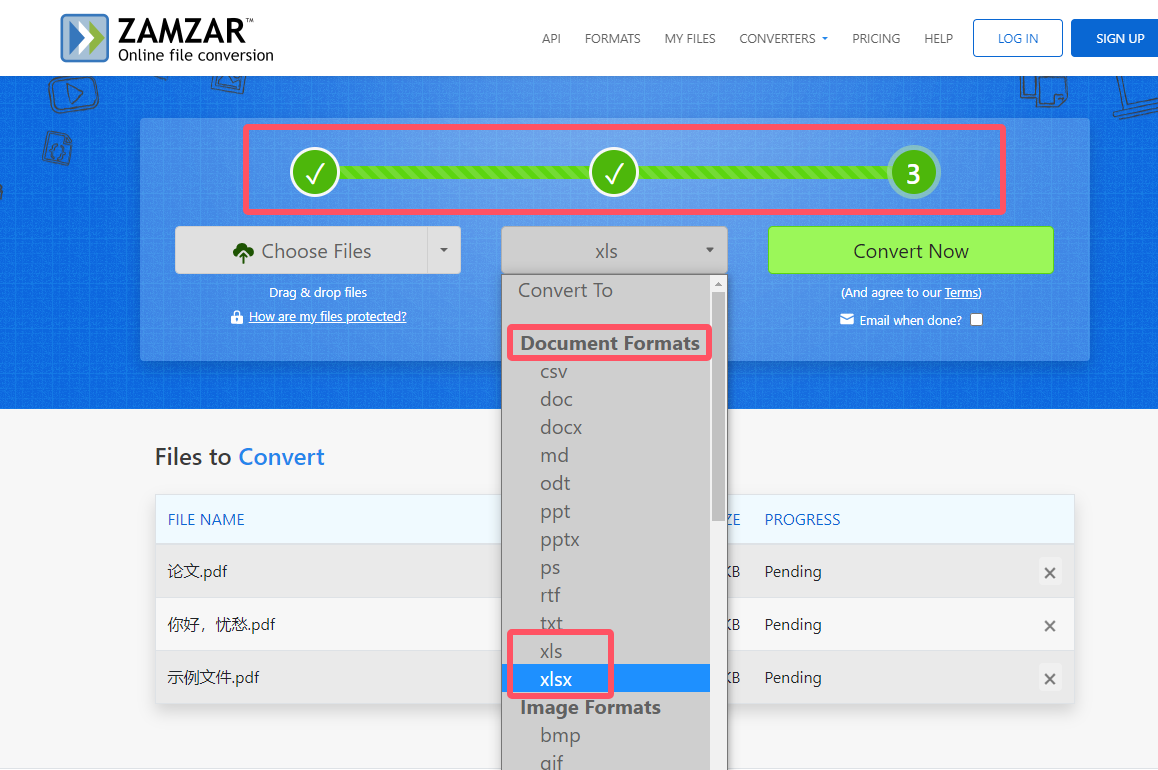Click first step checkmark circle
Image resolution: width=1158 pixels, height=770 pixels.
(x=315, y=172)
